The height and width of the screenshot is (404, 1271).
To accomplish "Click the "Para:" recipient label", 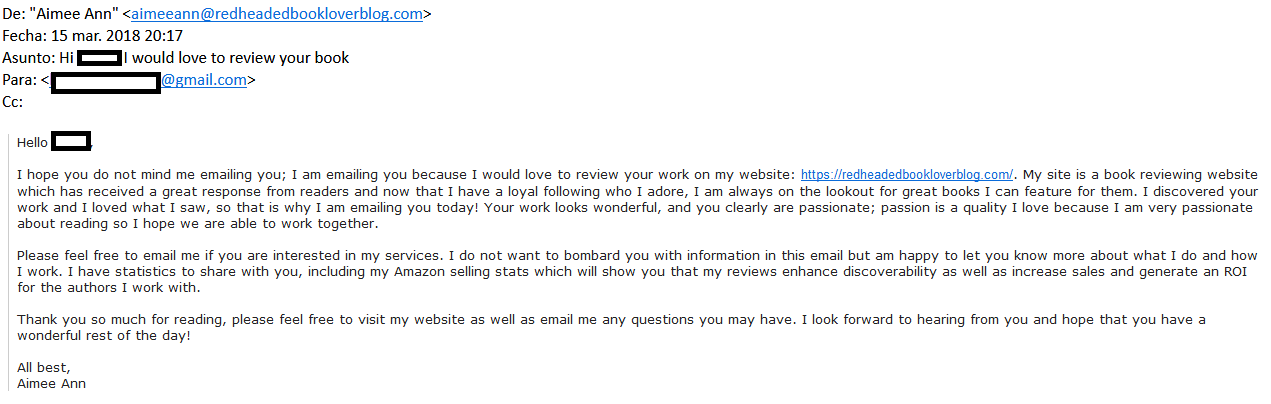I will pos(20,80).
